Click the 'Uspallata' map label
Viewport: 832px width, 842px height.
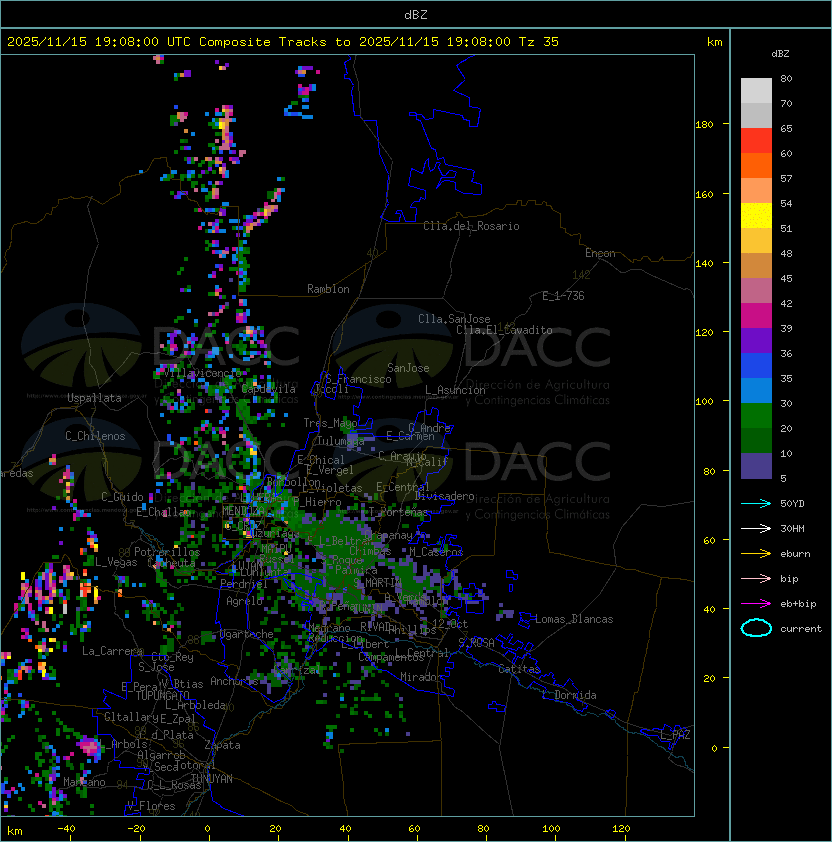[94, 398]
